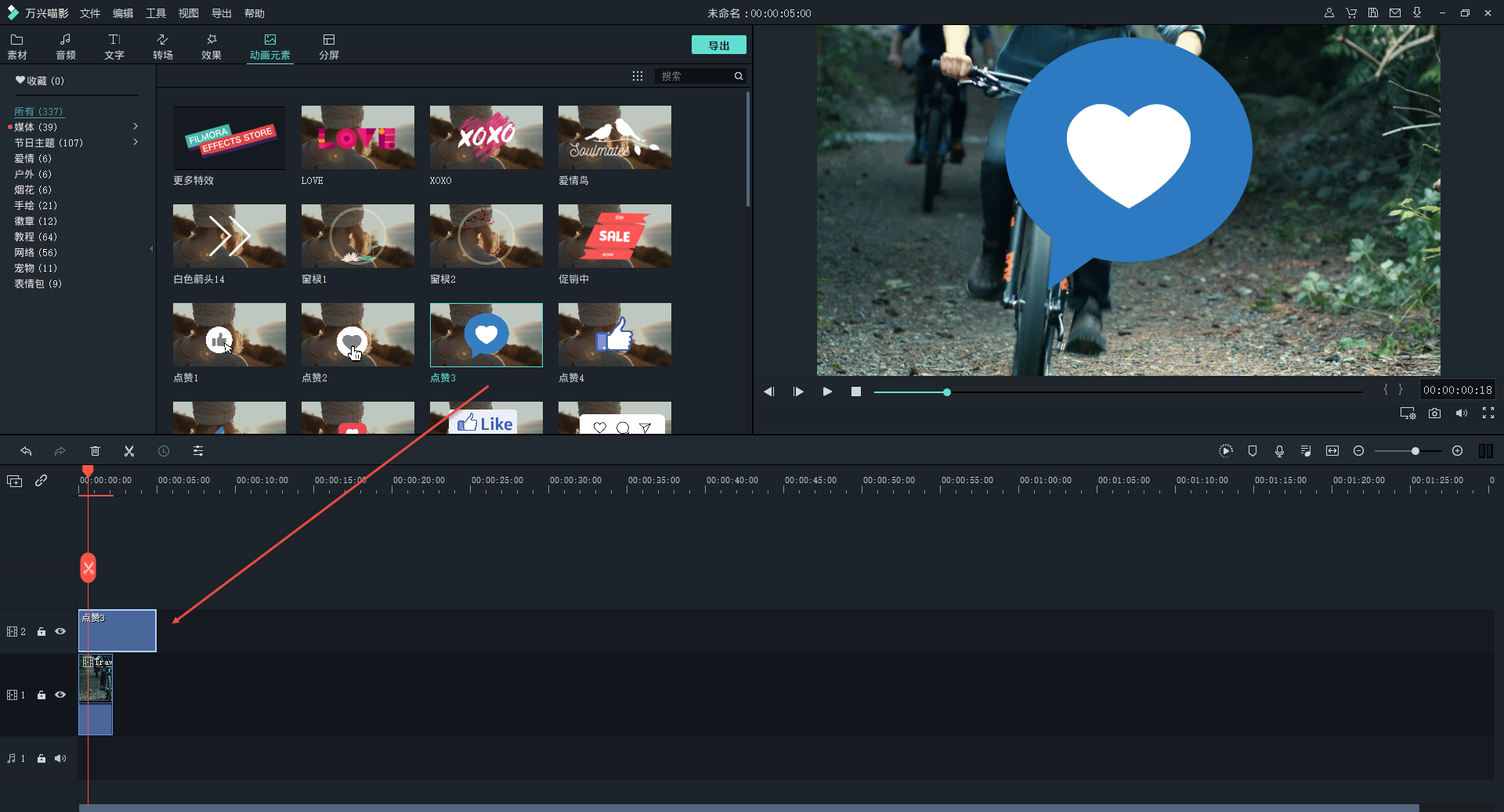
Task: Open the 工具 menu
Action: pos(155,13)
